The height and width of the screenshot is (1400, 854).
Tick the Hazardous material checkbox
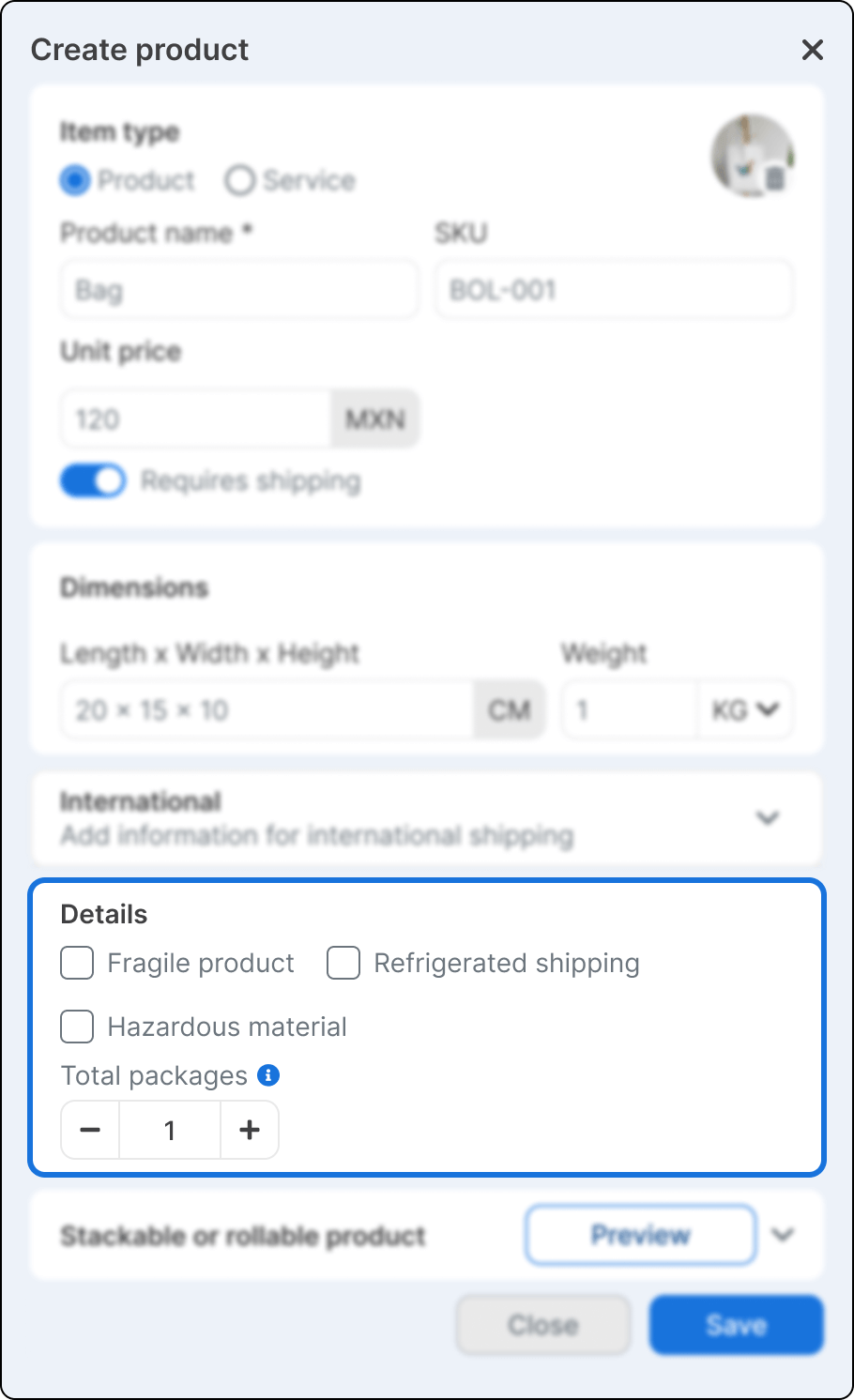tap(77, 1027)
